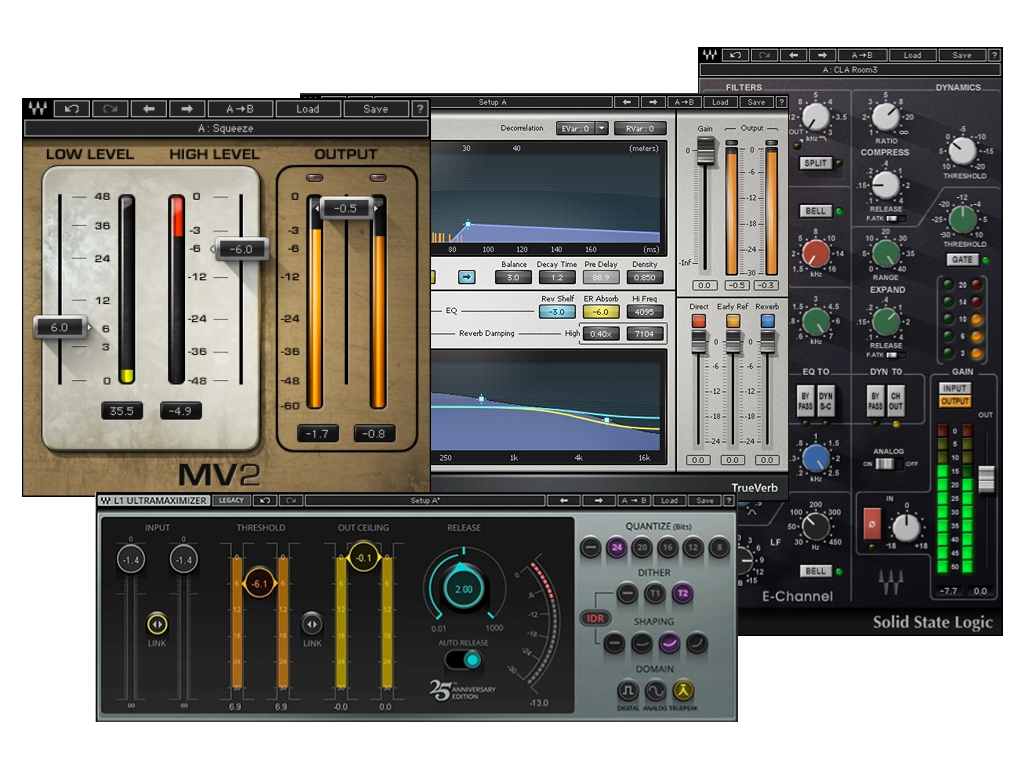Click the redo arrow in L1 Ultramaximizer

[291, 500]
